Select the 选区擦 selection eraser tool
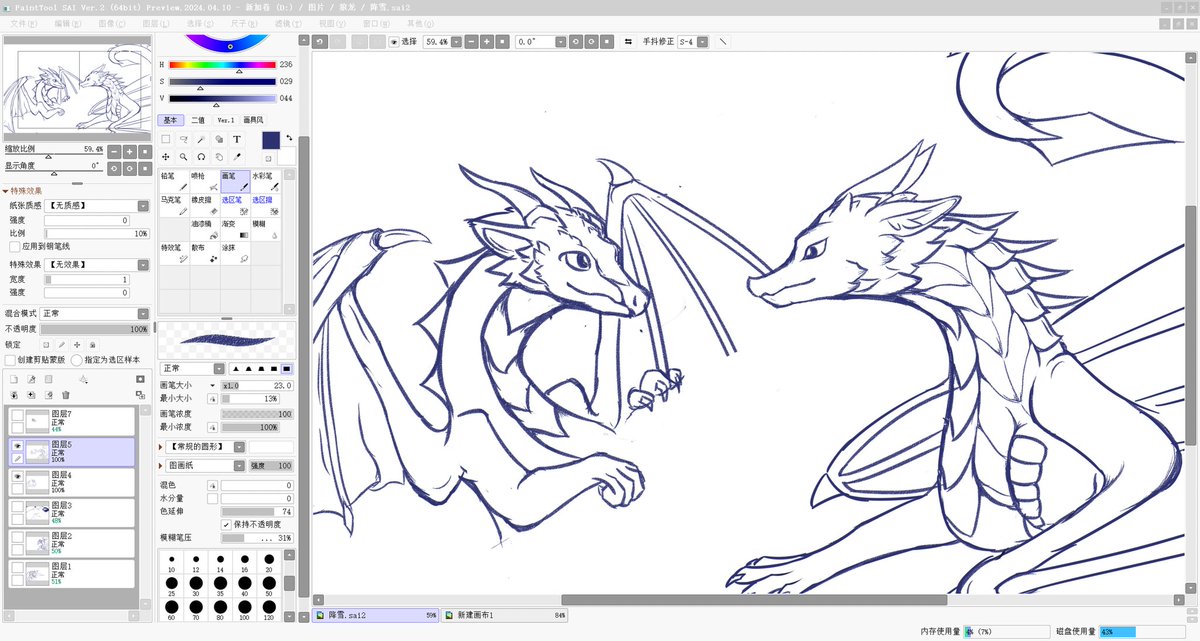The image size is (1200, 641). 265,205
